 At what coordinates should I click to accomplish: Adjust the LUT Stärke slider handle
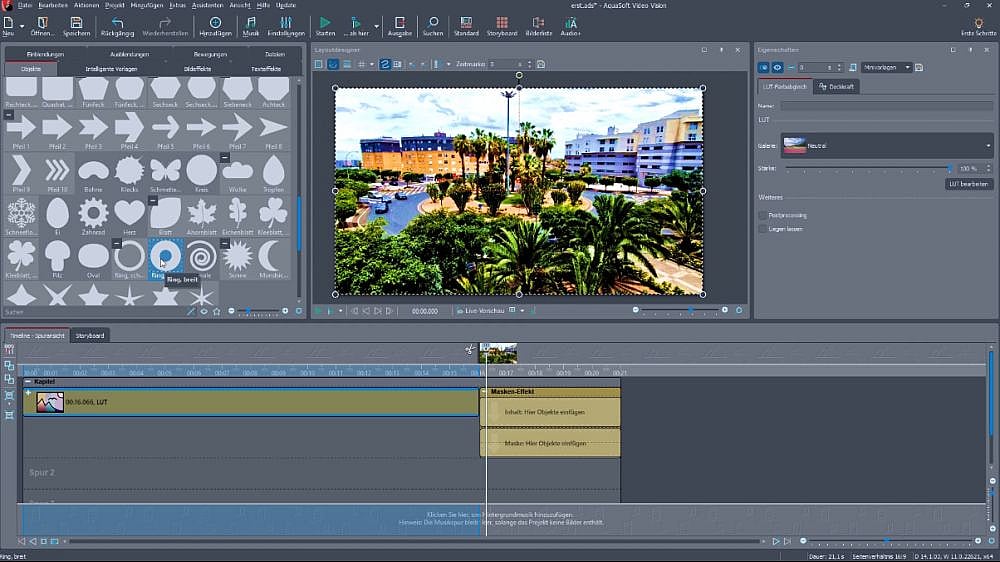pyautogui.click(x=949, y=168)
